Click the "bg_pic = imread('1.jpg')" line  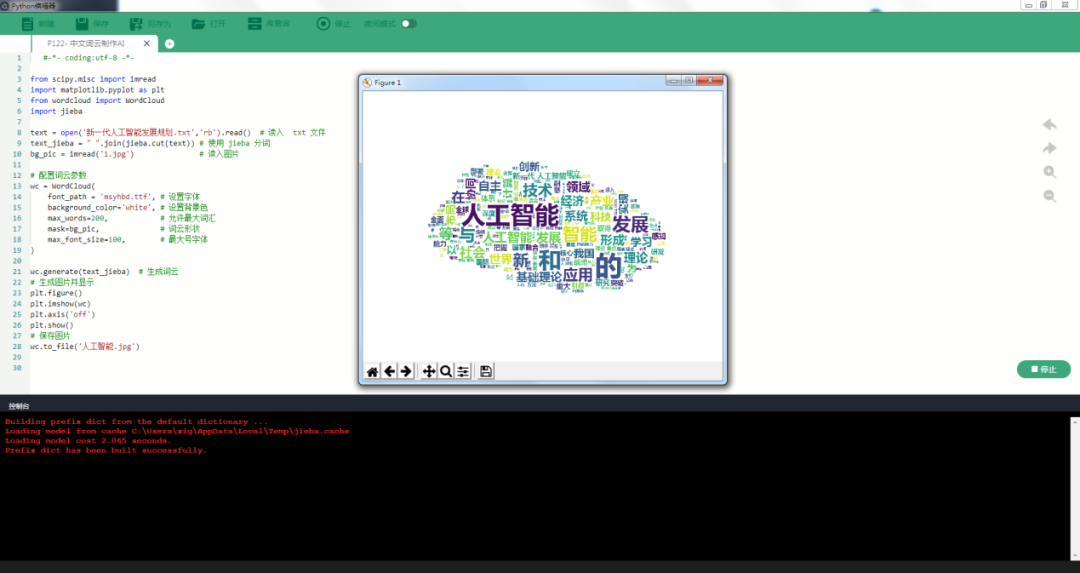134,154
